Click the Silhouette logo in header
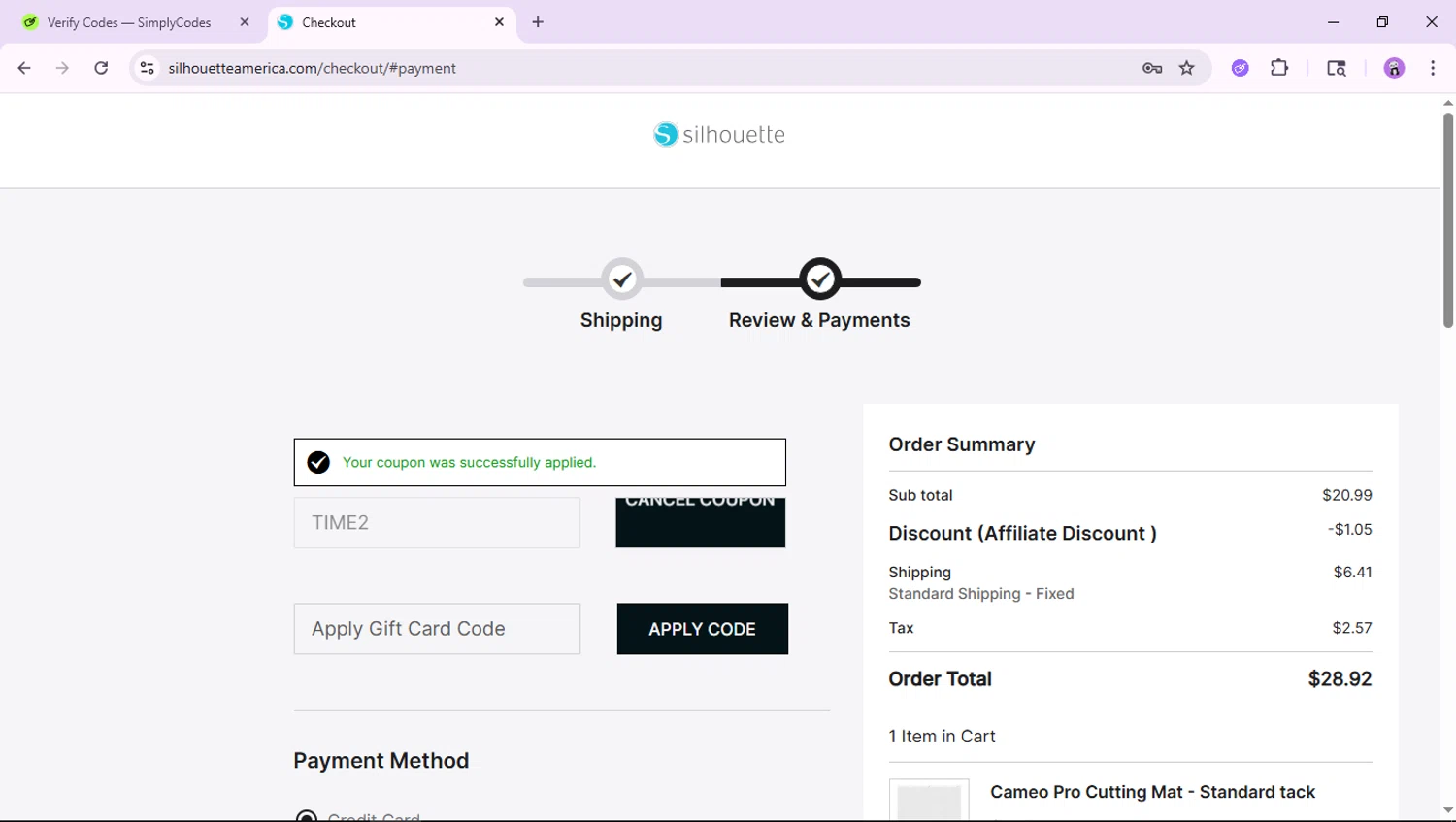This screenshot has width=1456, height=822. click(719, 134)
